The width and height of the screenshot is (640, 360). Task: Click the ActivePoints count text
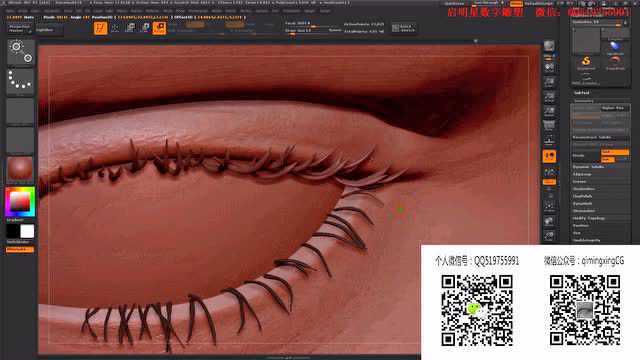[x=364, y=24]
